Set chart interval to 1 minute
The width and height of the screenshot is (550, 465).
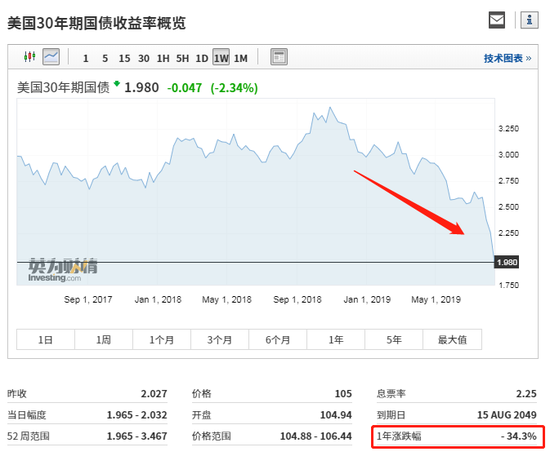[86, 58]
